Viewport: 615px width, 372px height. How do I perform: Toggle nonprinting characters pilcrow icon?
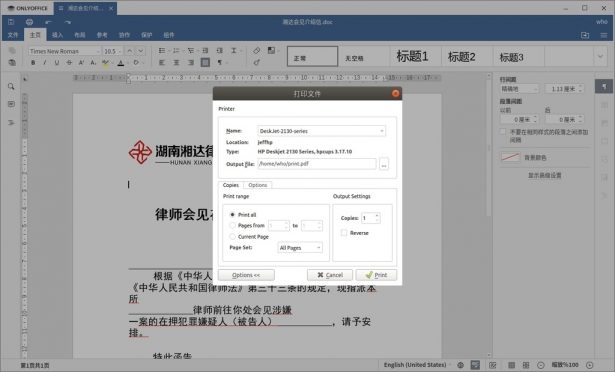coord(220,62)
